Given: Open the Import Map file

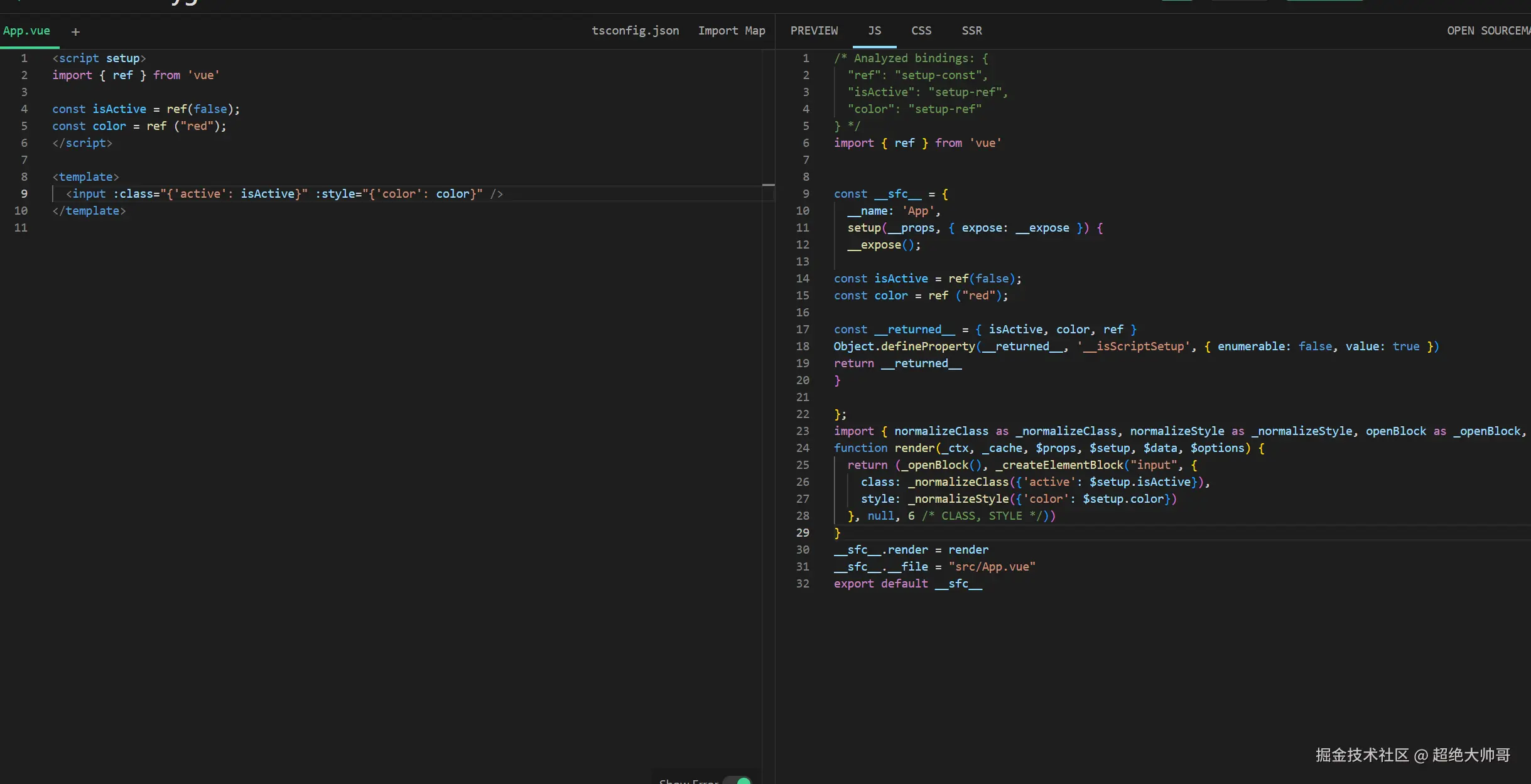Looking at the screenshot, I should pyautogui.click(x=731, y=31).
